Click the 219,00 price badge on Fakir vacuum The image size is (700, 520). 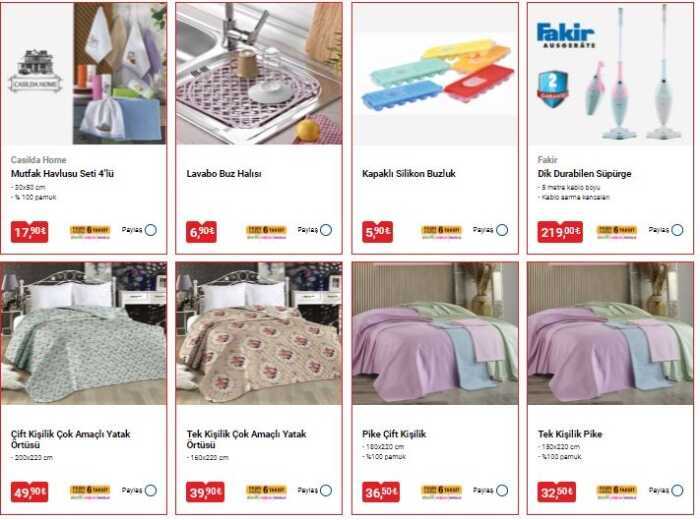coord(560,232)
